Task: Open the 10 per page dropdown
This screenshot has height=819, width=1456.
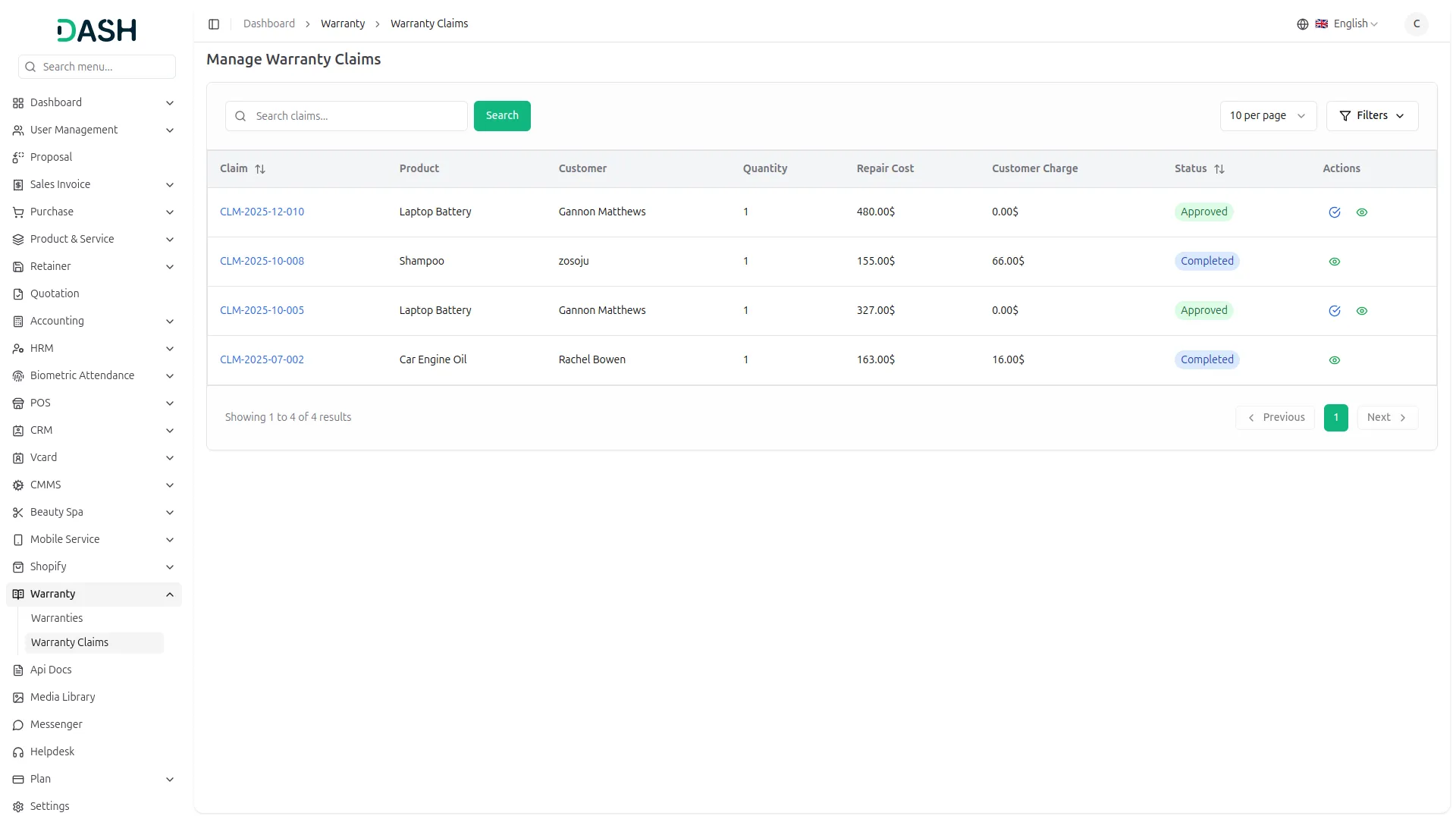Action: 1267,116
